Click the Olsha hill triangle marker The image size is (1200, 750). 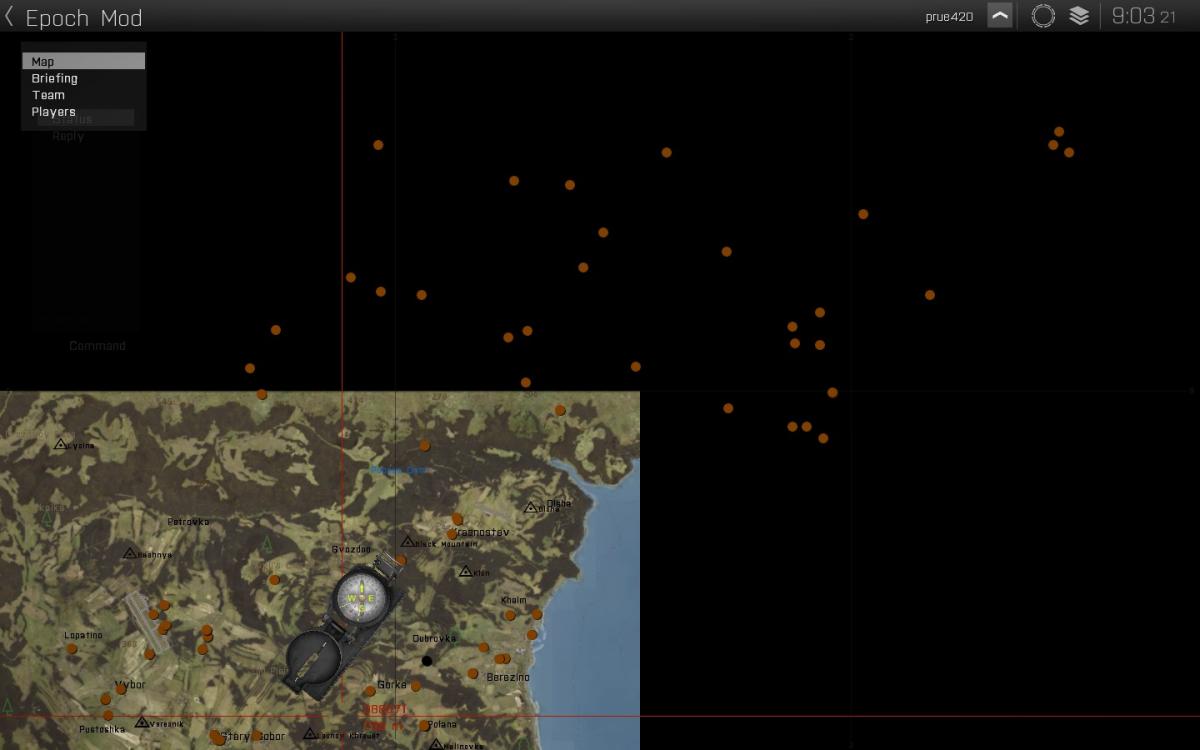click(x=531, y=507)
